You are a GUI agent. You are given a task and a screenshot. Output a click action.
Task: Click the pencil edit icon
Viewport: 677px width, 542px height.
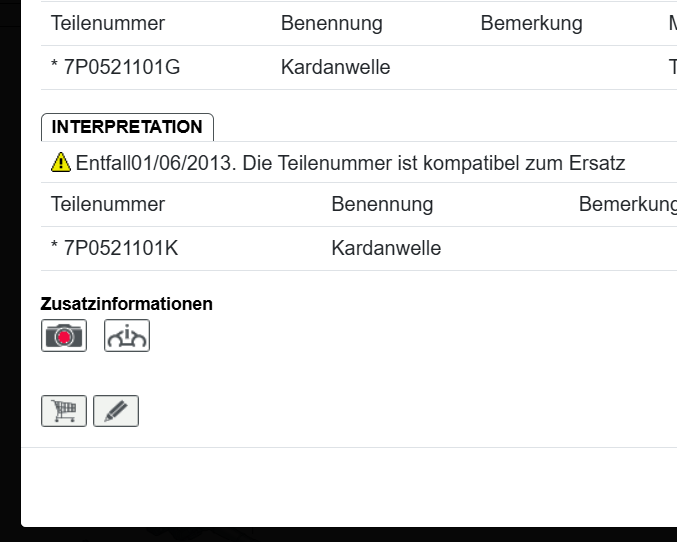[116, 411]
